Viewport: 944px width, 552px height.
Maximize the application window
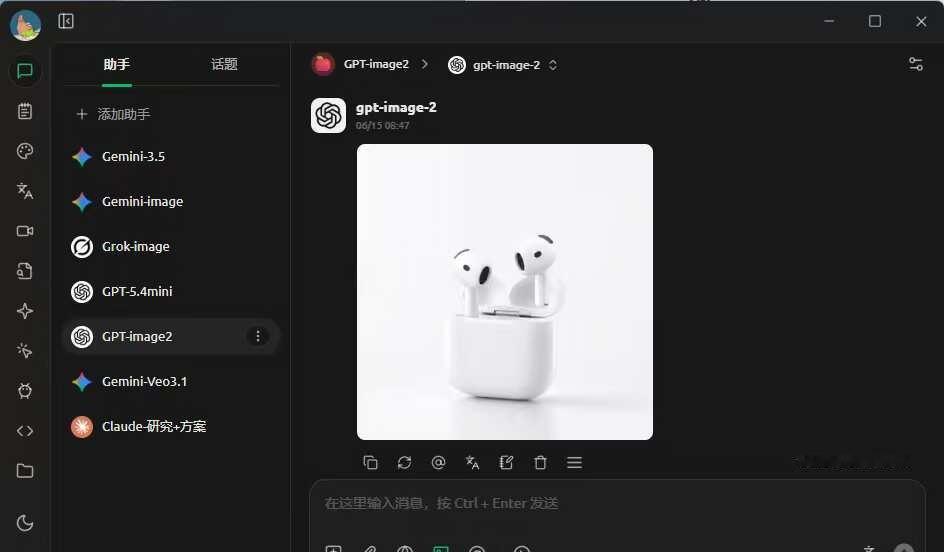[875, 22]
